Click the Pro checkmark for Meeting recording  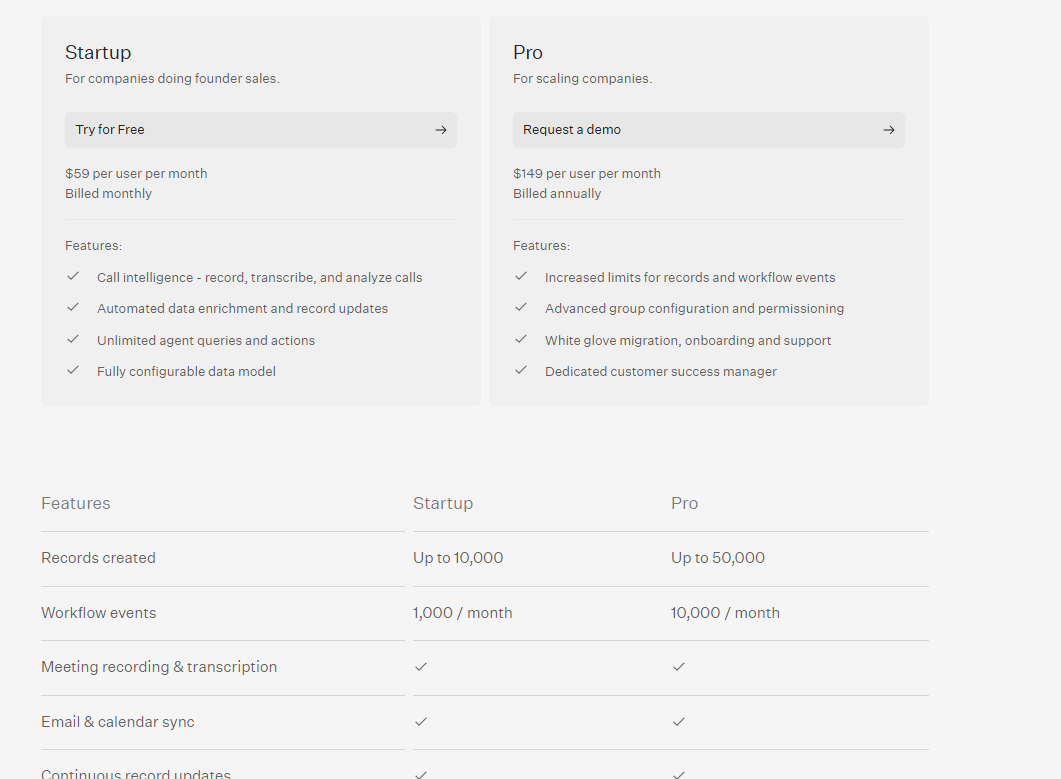[x=679, y=666]
